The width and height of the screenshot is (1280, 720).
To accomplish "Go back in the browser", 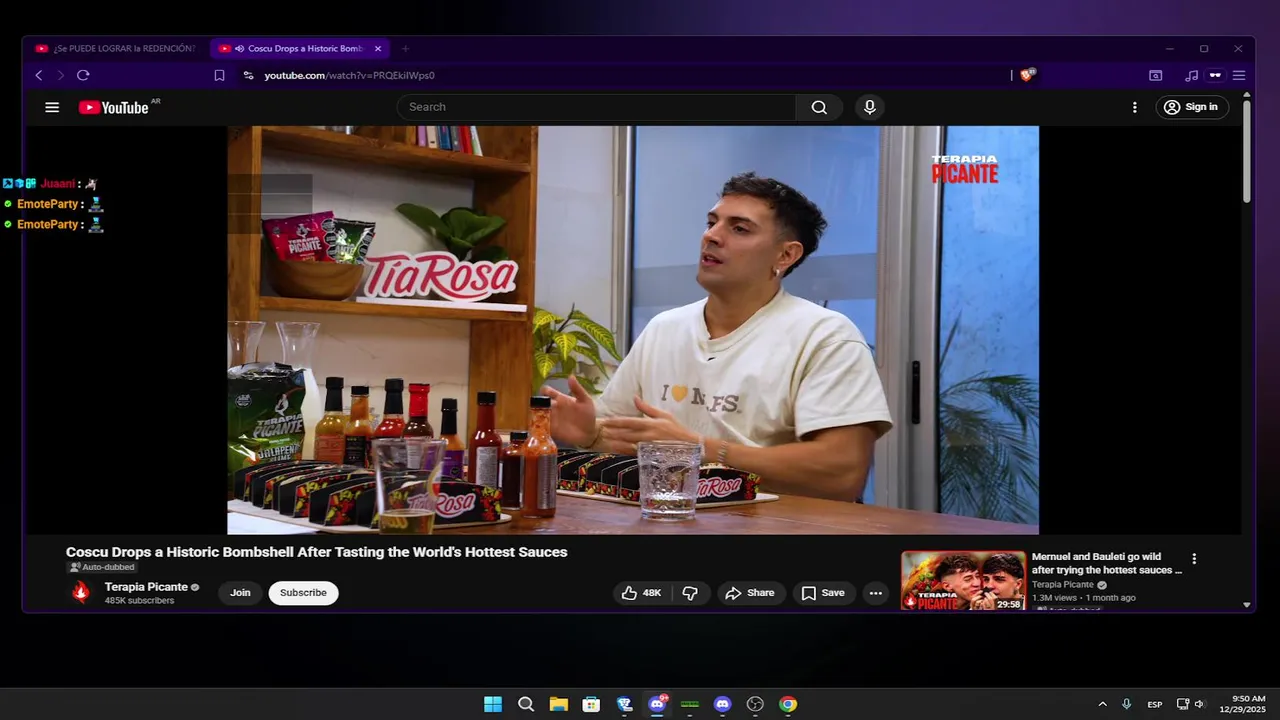I will (39, 75).
